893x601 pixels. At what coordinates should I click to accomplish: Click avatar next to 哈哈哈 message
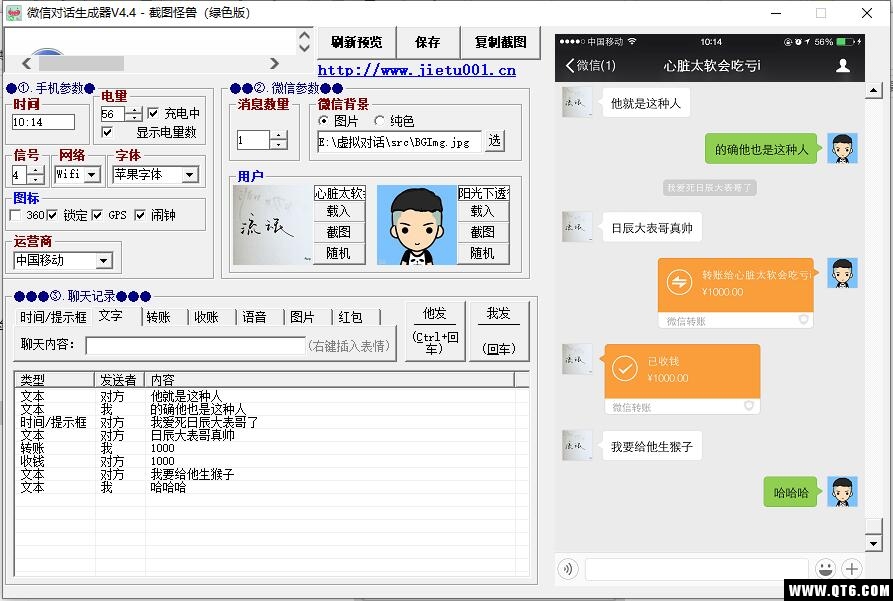[x=842, y=492]
